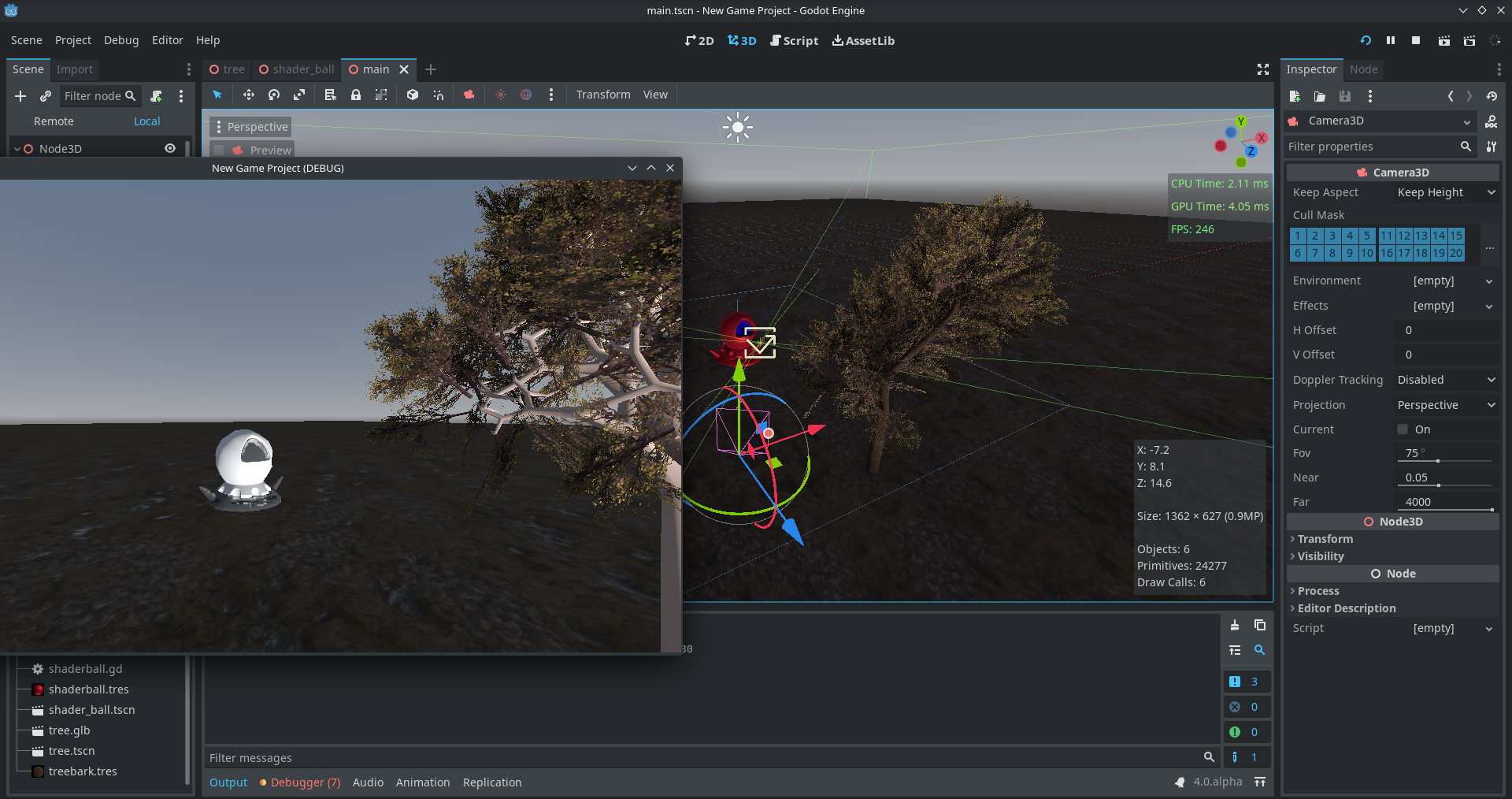This screenshot has height=799, width=1512.
Task: Open the Keep Aspect dropdown
Action: click(1445, 192)
